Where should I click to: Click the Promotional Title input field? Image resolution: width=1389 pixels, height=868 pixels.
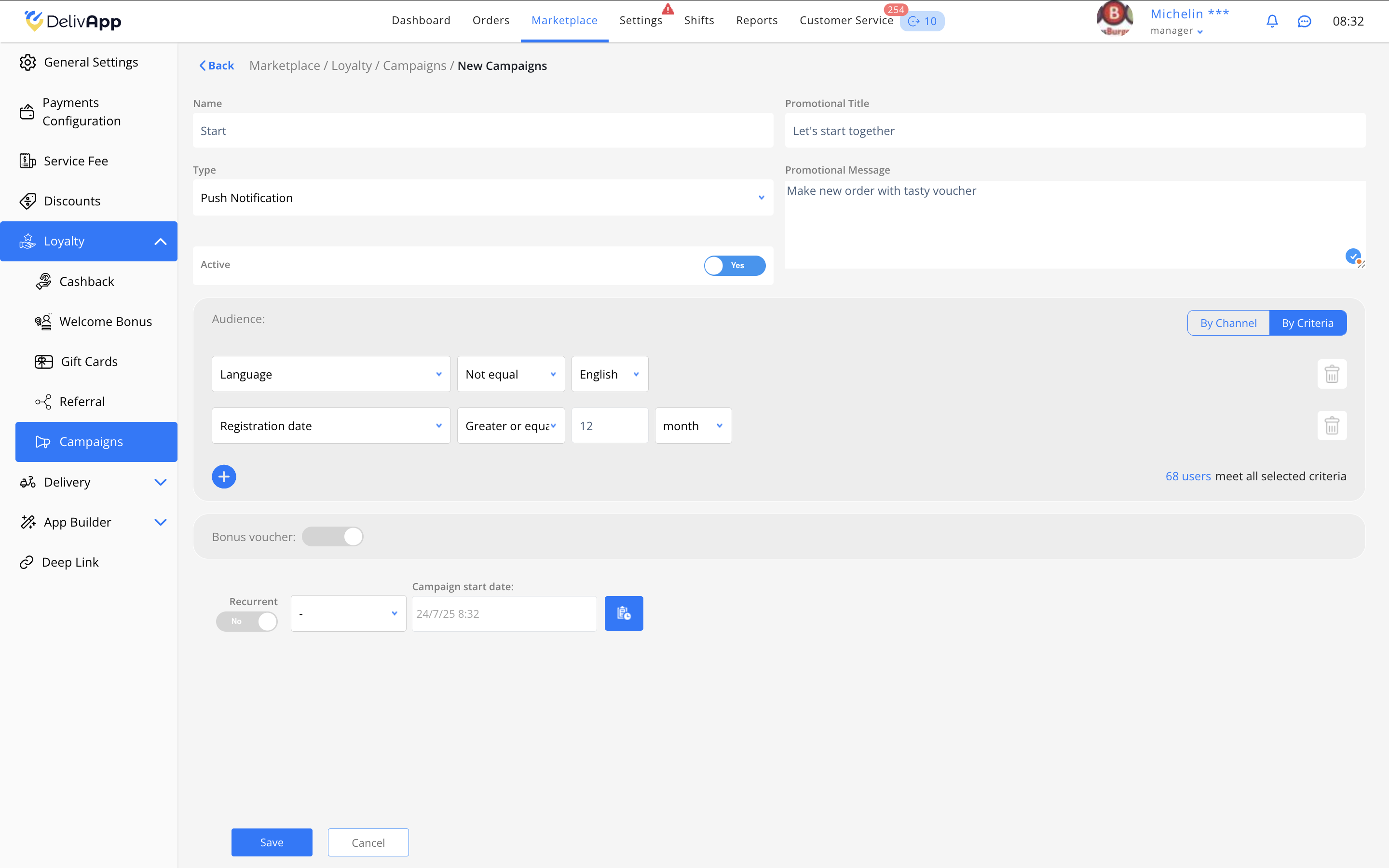1075,131
